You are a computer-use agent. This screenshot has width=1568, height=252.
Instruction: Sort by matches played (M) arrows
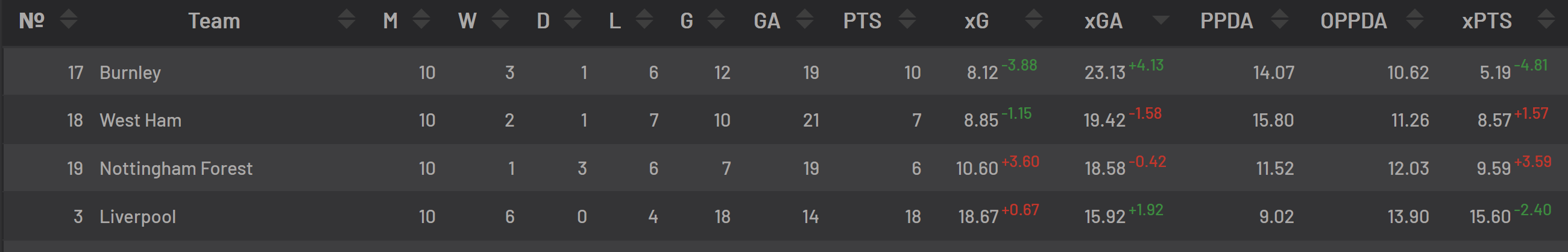point(421,19)
